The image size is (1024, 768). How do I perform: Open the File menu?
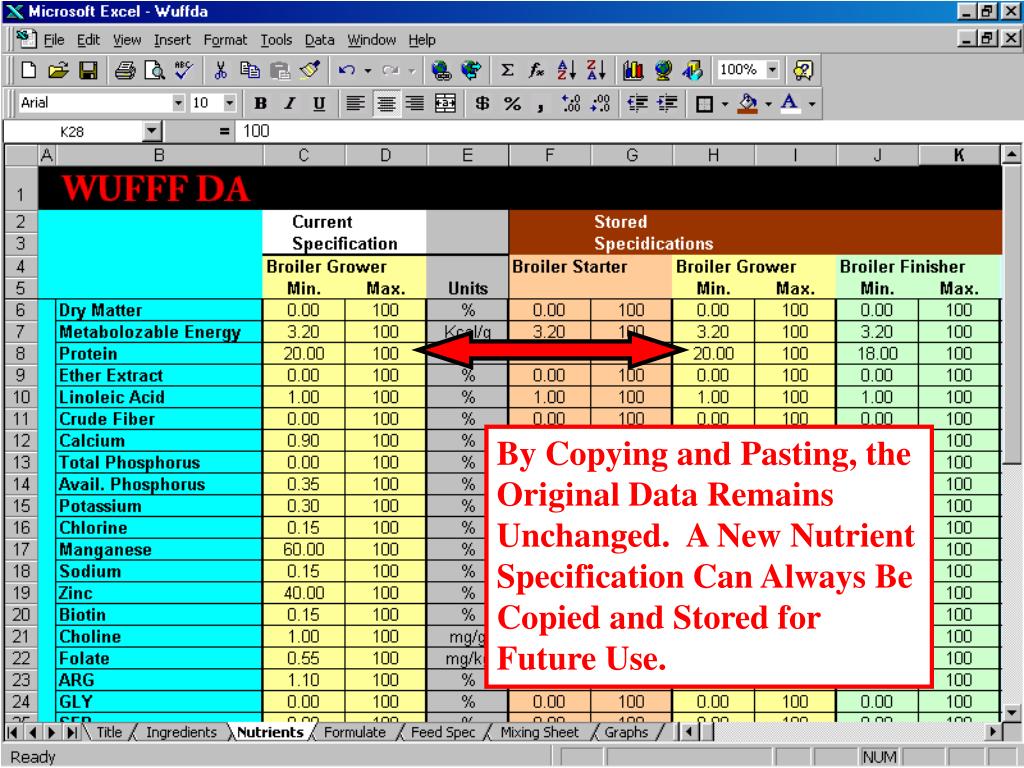(54, 40)
